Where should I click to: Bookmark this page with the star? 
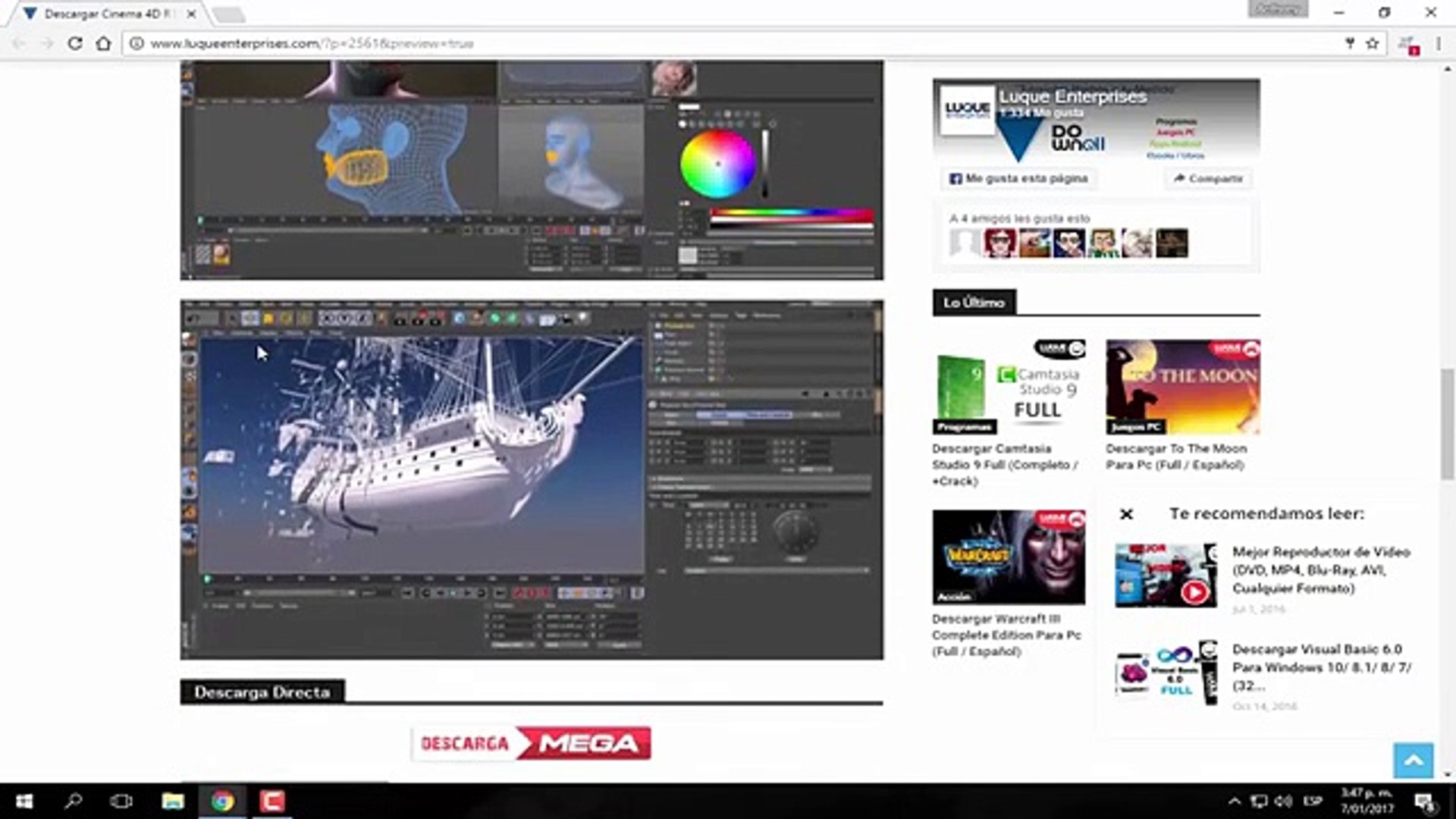[x=1372, y=43]
